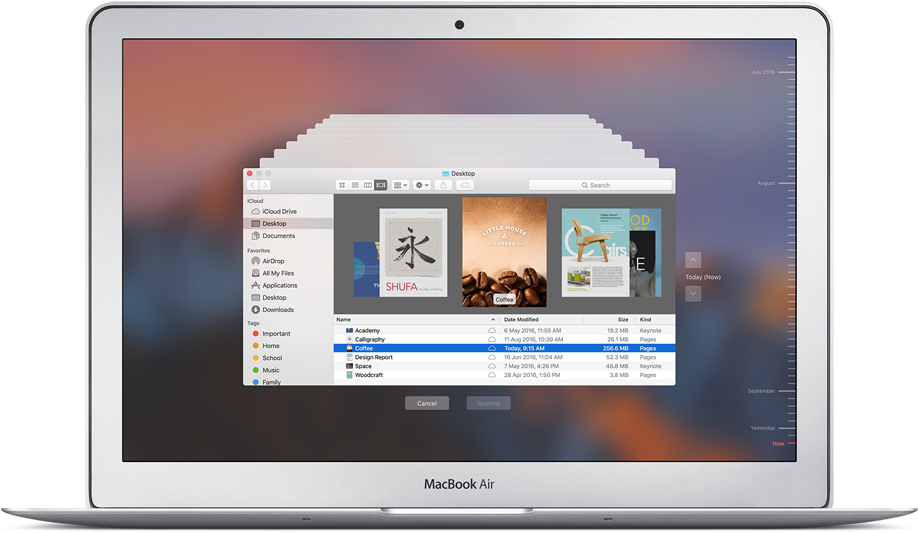918x533 pixels.
Task: Sort files by the Size column
Action: (609, 320)
